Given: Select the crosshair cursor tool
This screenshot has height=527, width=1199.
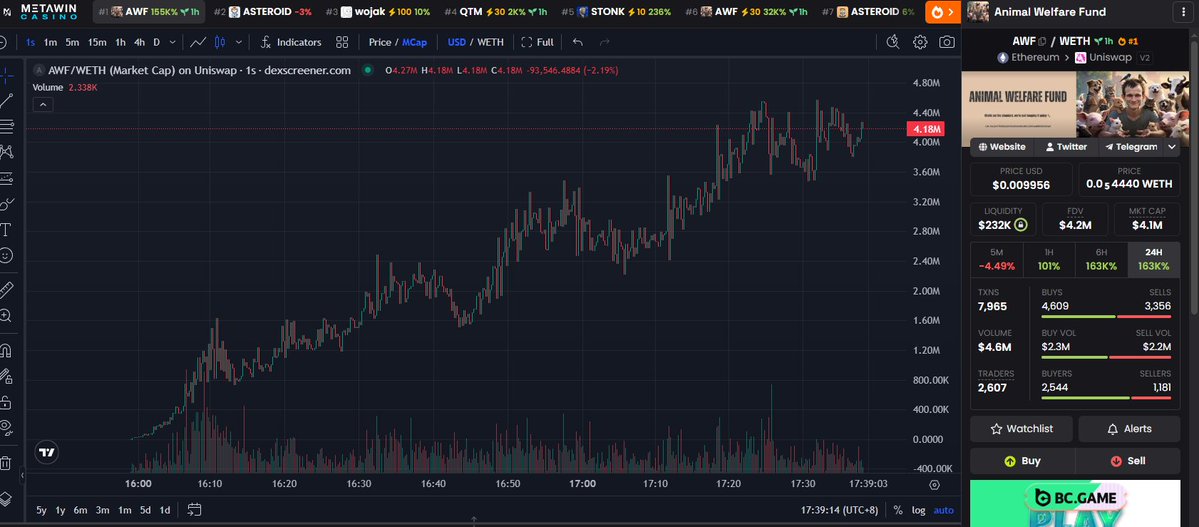Looking at the screenshot, I should [6, 75].
